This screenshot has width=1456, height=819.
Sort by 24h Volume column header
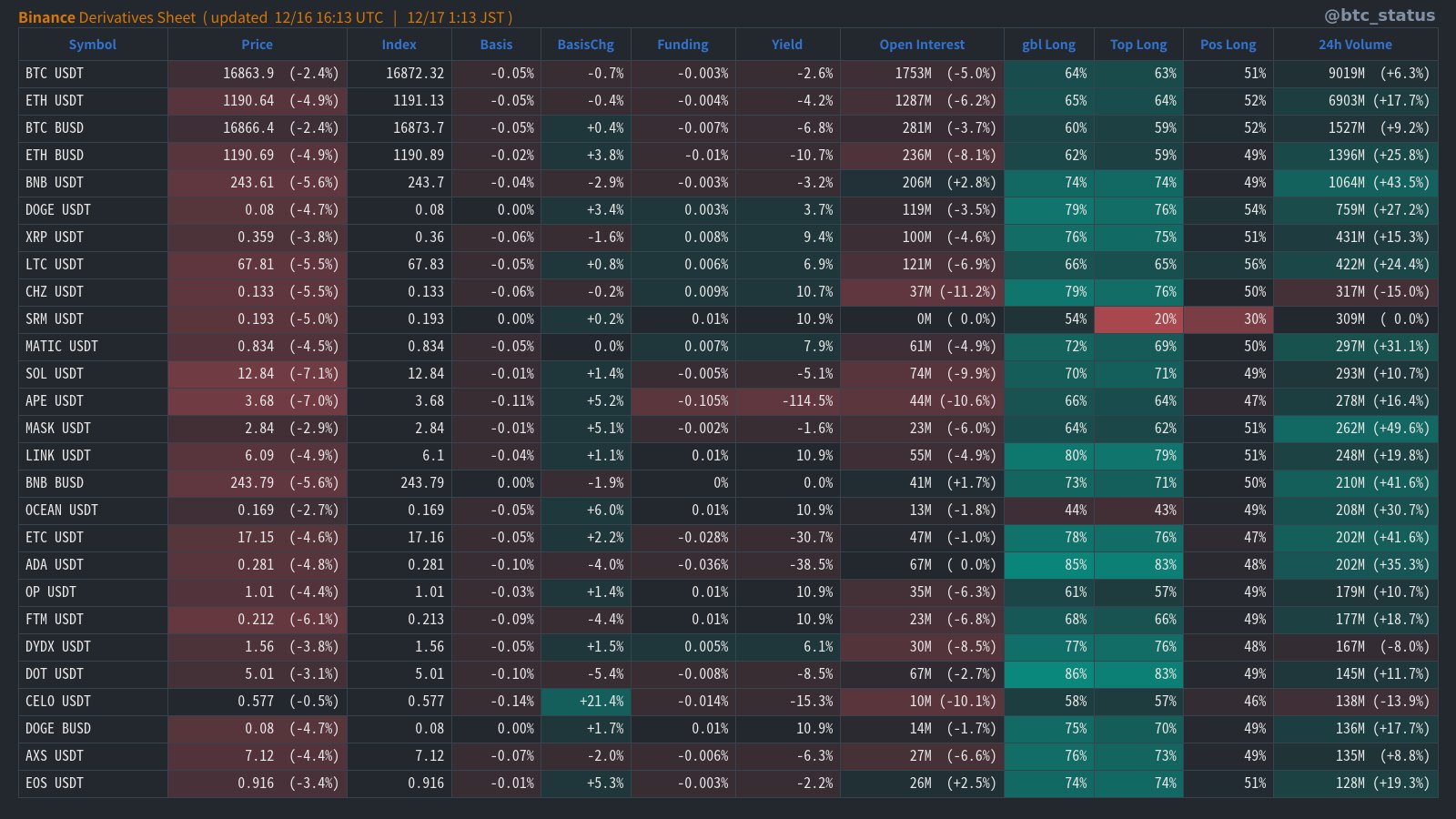[x=1355, y=44]
